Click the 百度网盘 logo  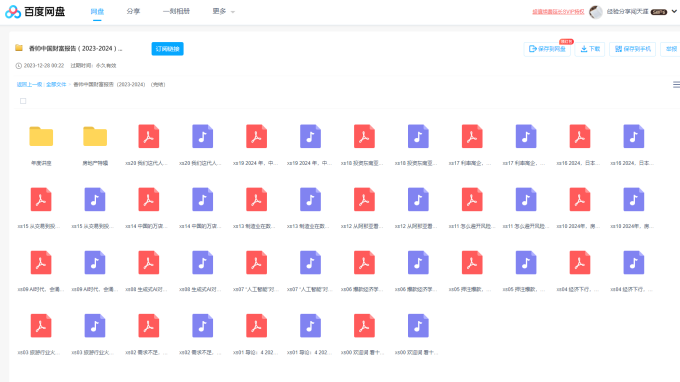[35, 12]
